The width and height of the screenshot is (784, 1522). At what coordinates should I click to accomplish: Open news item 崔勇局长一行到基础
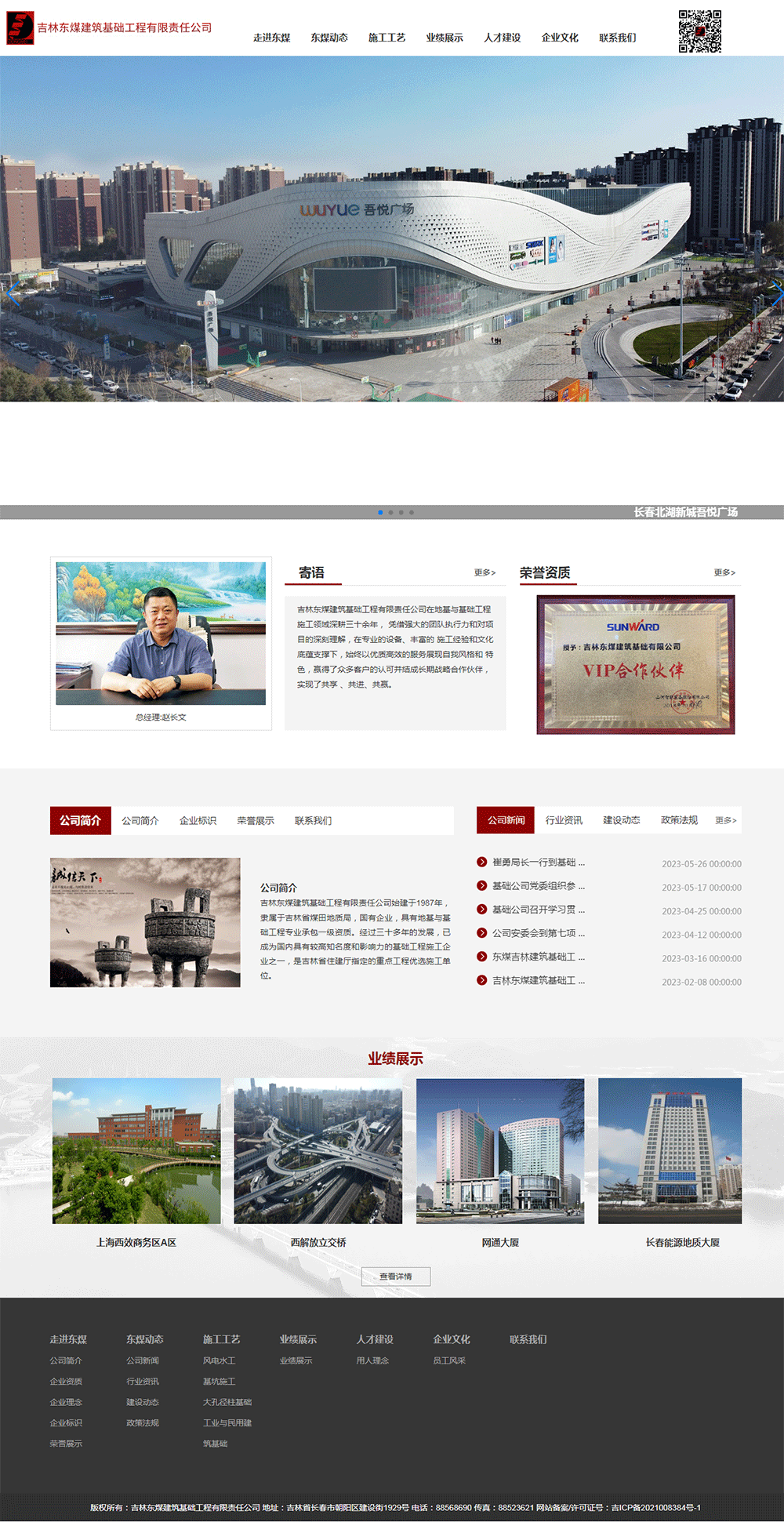(539, 863)
